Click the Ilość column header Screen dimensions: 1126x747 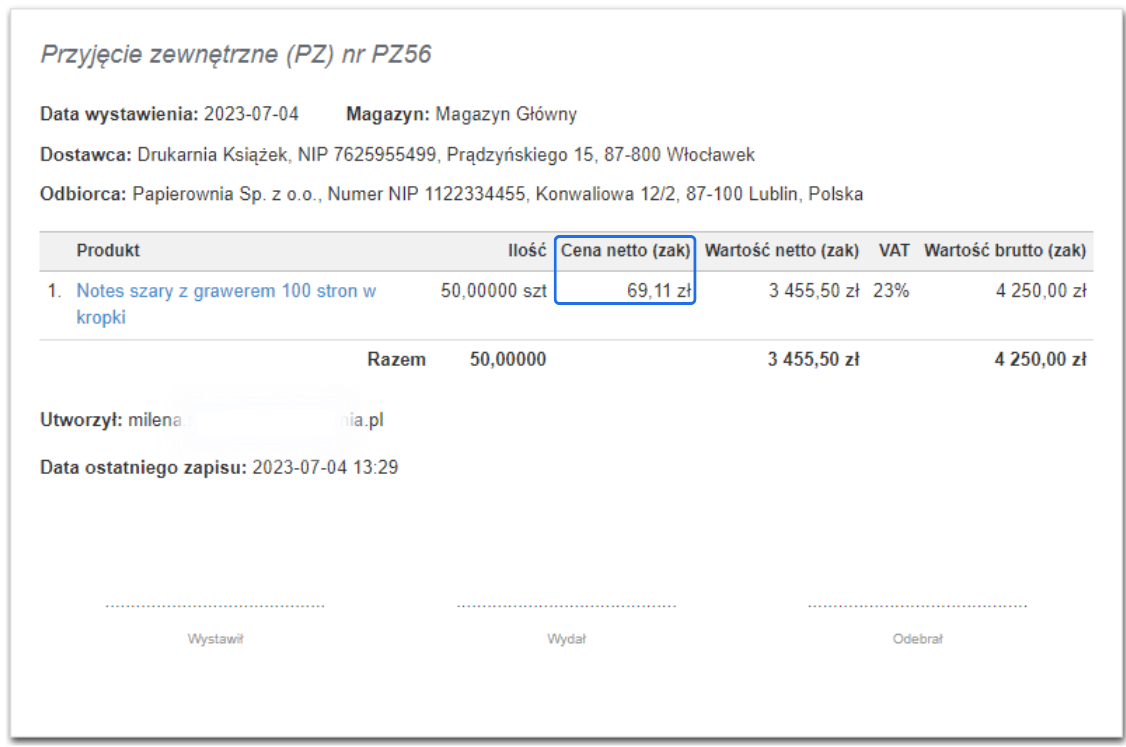[528, 251]
